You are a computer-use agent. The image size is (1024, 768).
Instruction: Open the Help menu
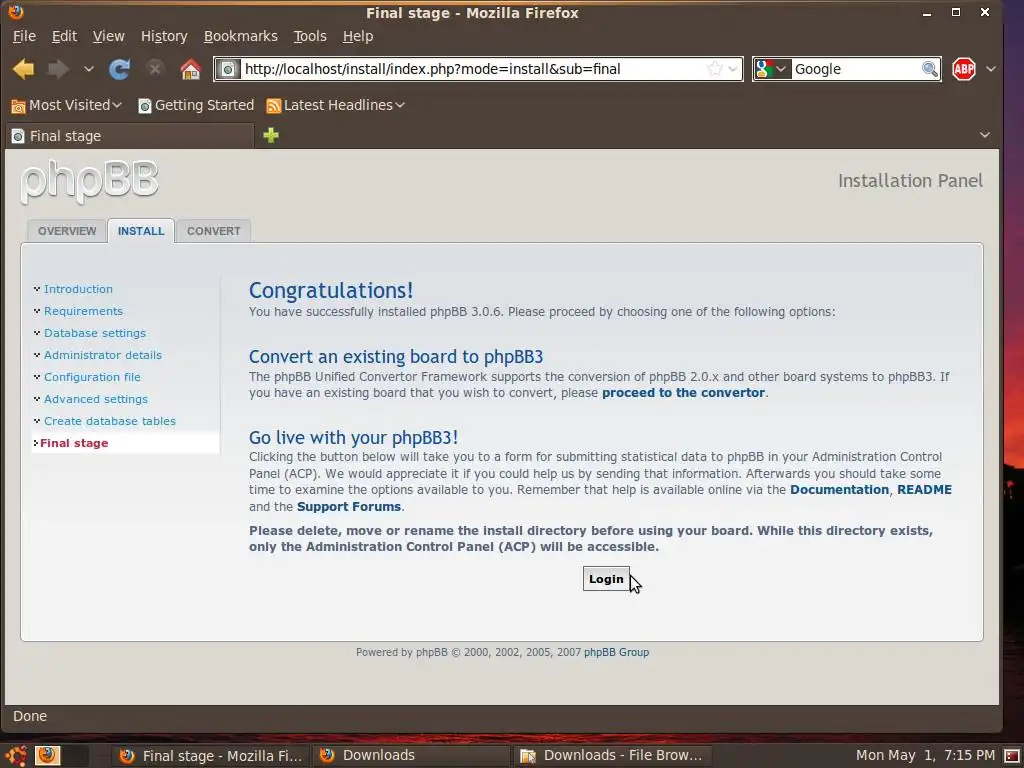tap(358, 37)
